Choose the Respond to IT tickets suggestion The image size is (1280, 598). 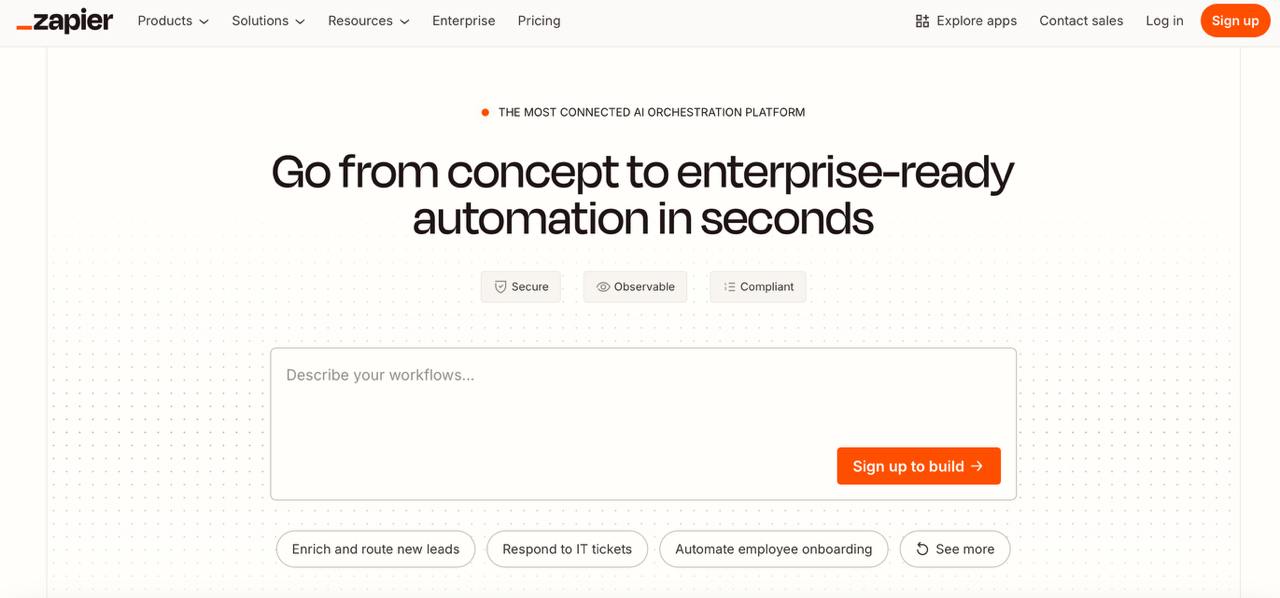pyautogui.click(x=567, y=549)
